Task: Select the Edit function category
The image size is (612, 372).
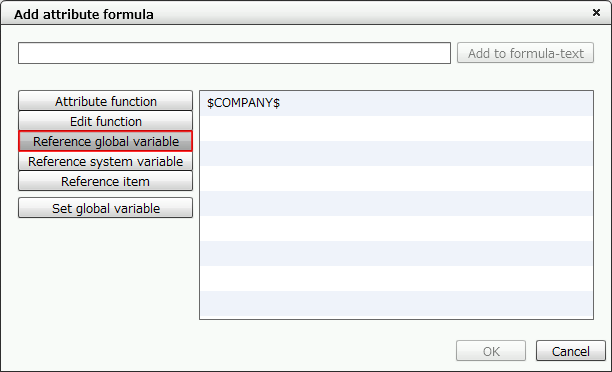Action: [105, 121]
